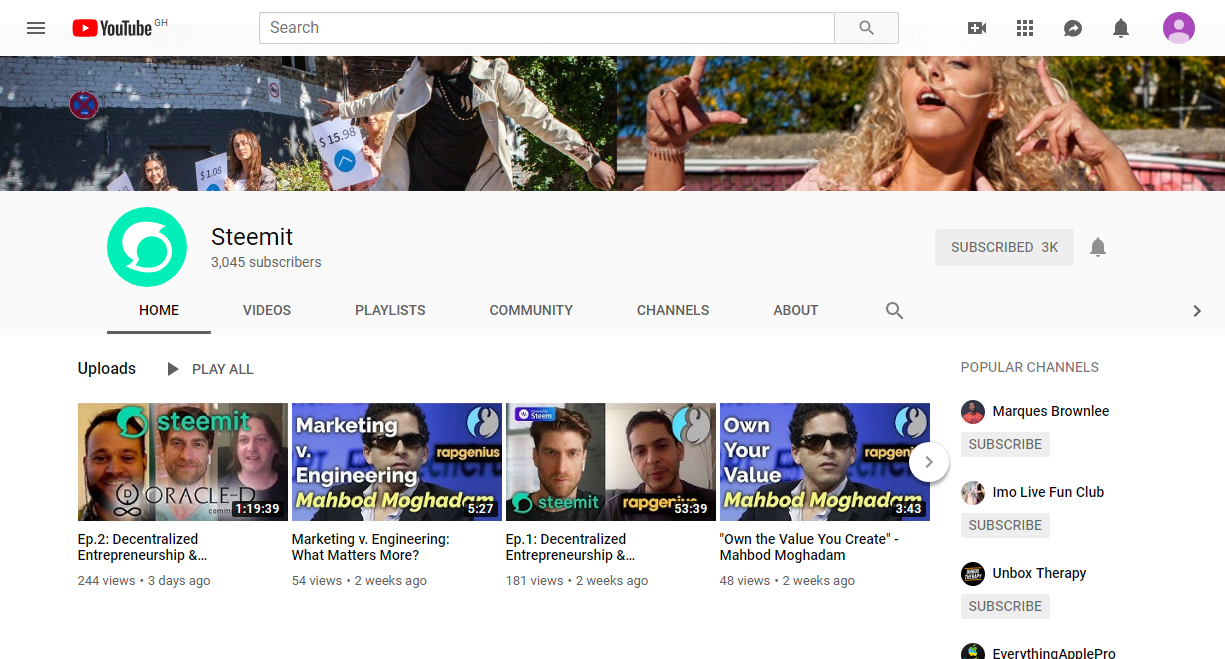Click title '"Own the Value You Create" - Mahbod Moghadam'
The height and width of the screenshot is (659, 1225).
(809, 547)
